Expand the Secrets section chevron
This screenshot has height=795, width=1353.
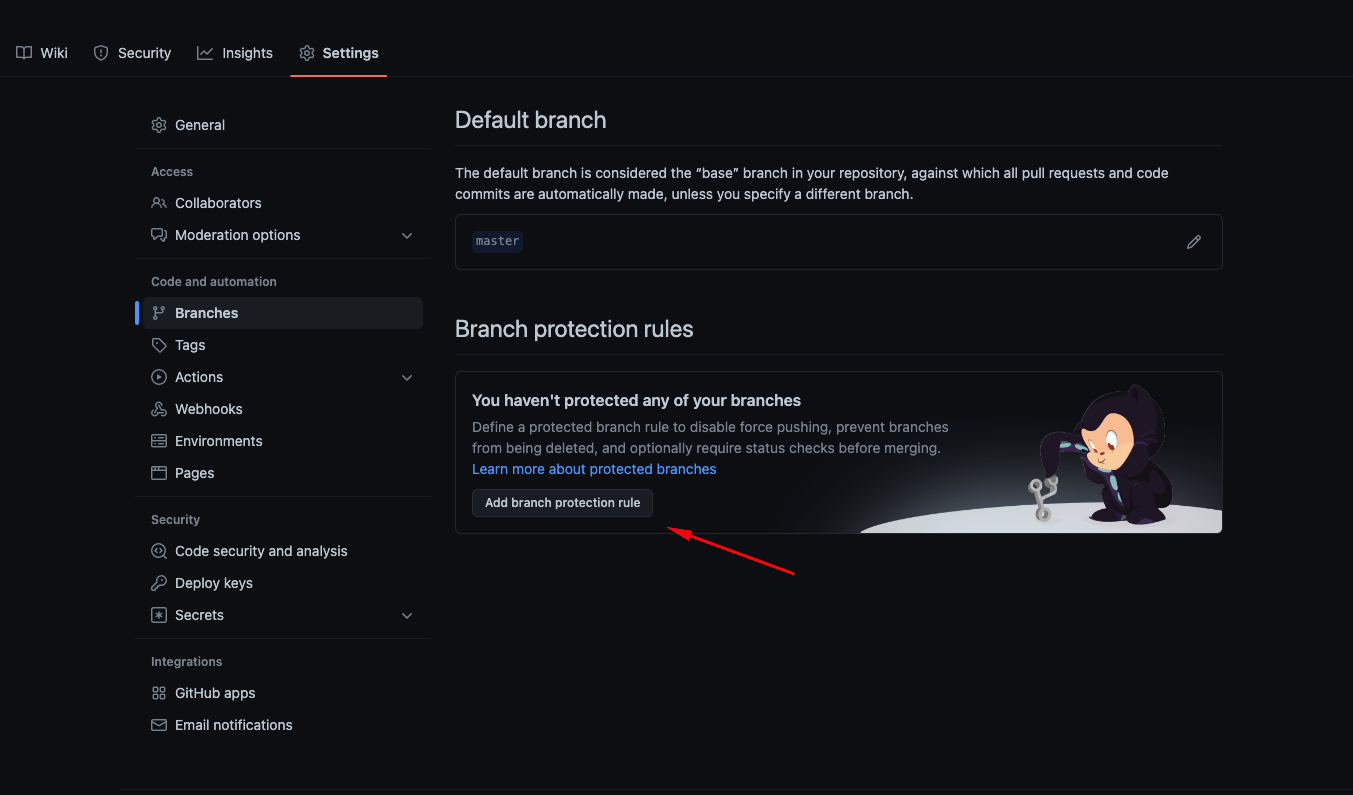407,616
